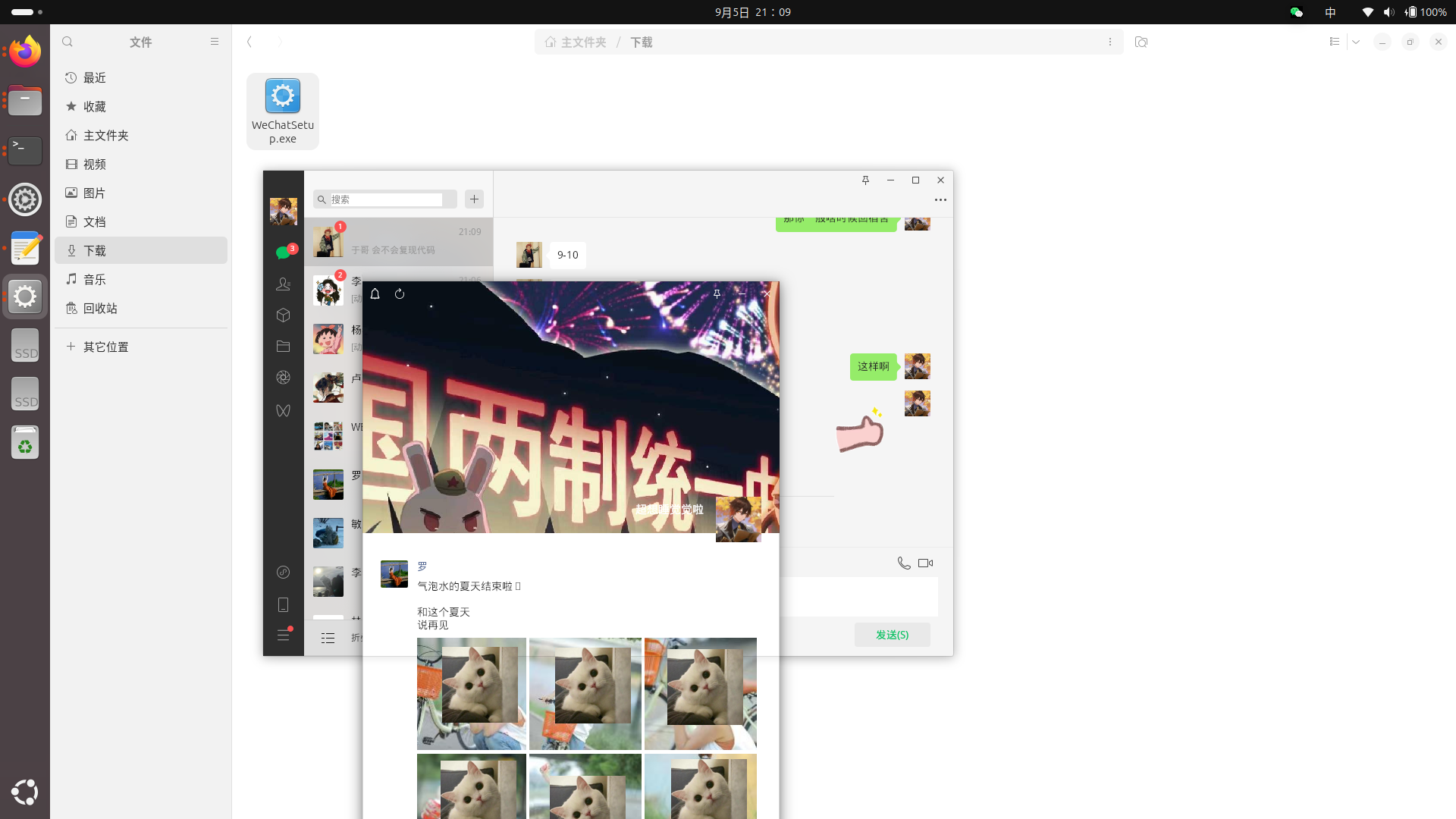Open the WeChat settings menu icon

pos(284,635)
